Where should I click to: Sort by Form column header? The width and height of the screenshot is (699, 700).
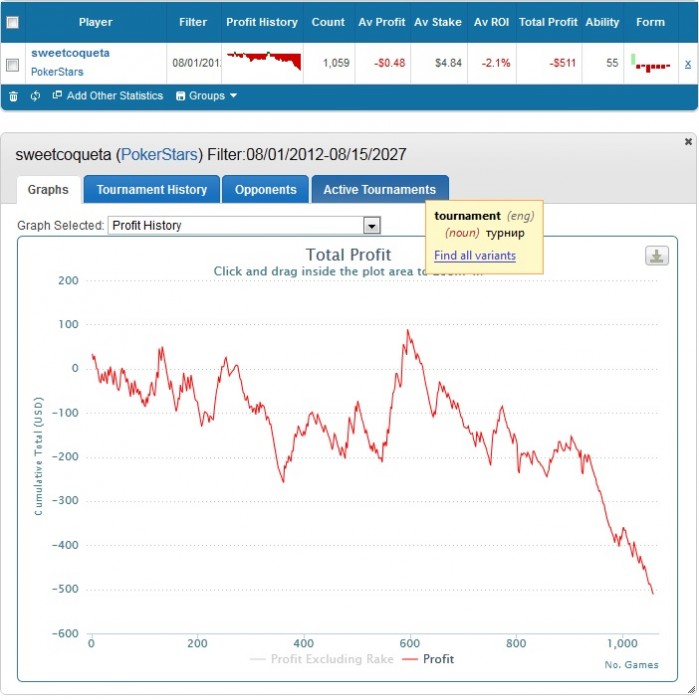pos(650,22)
